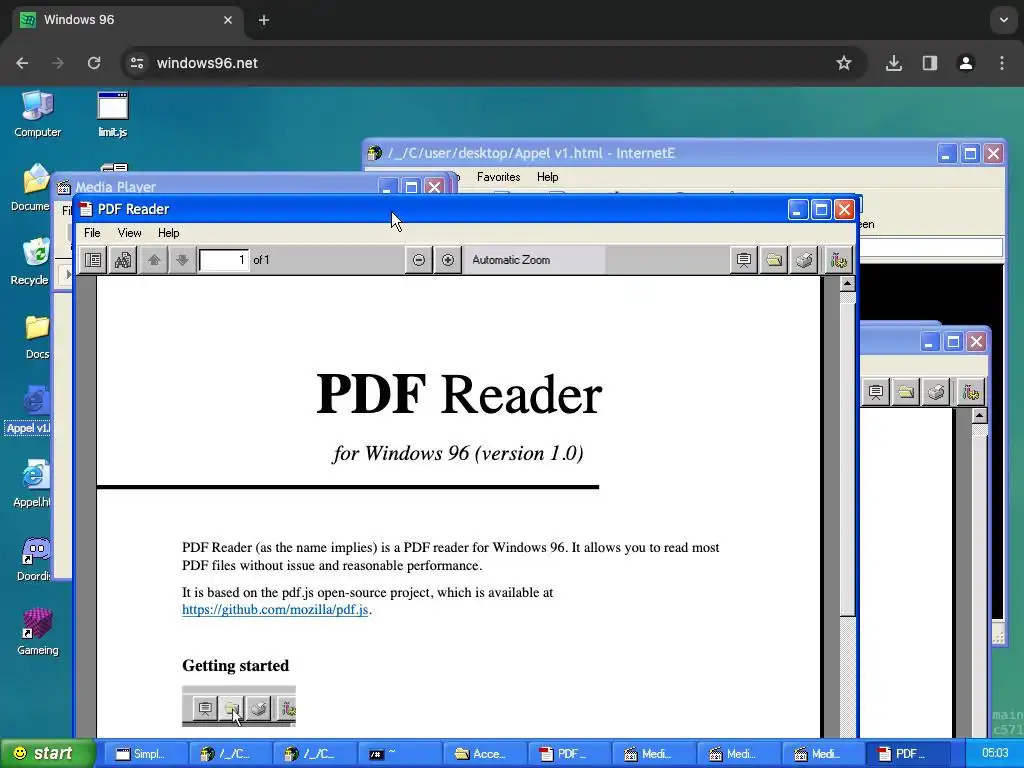1024x768 pixels.
Task: Go to previous page with the up arrow
Action: point(154,260)
